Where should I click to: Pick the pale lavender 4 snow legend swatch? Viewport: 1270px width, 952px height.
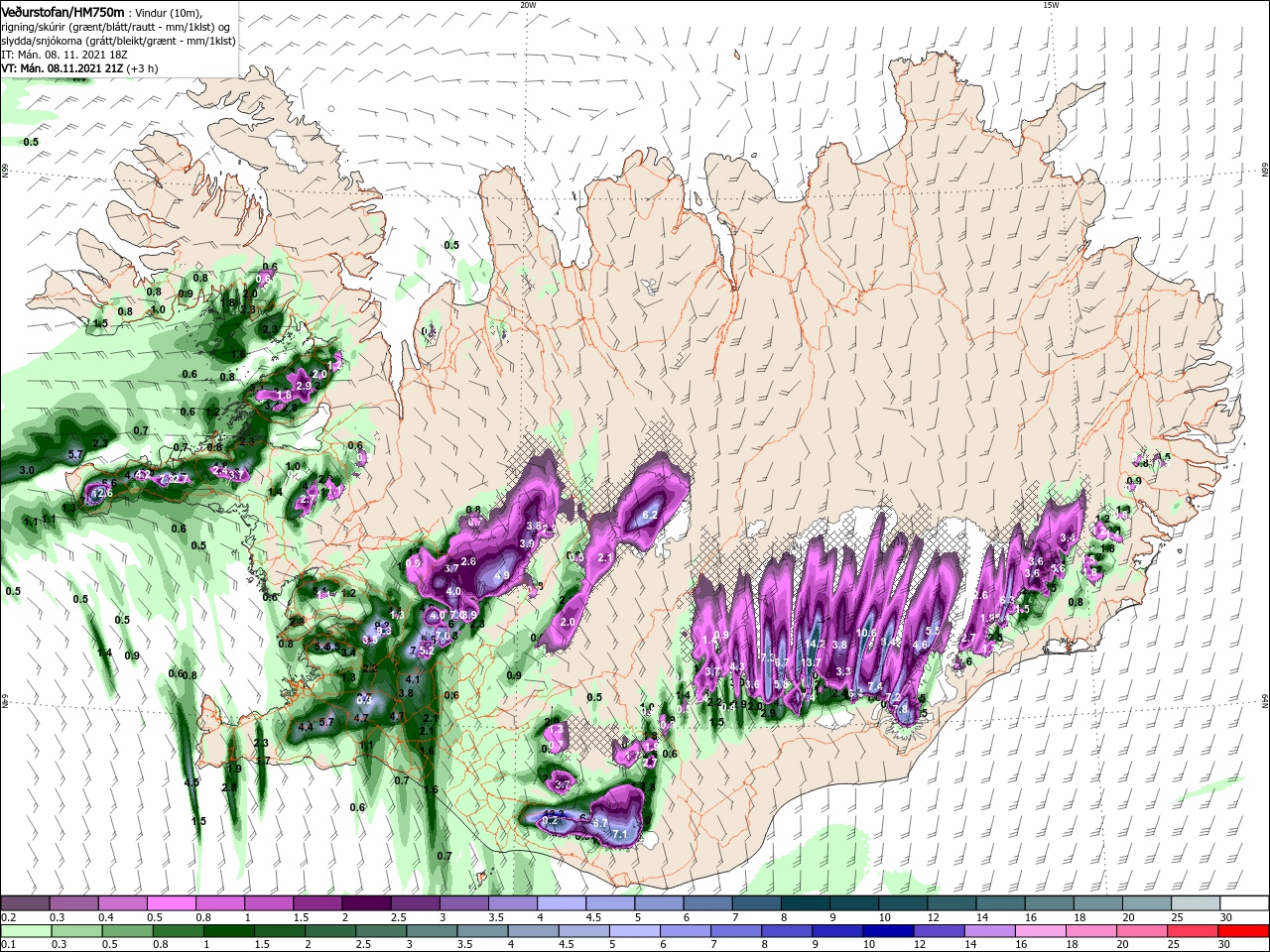(561, 903)
